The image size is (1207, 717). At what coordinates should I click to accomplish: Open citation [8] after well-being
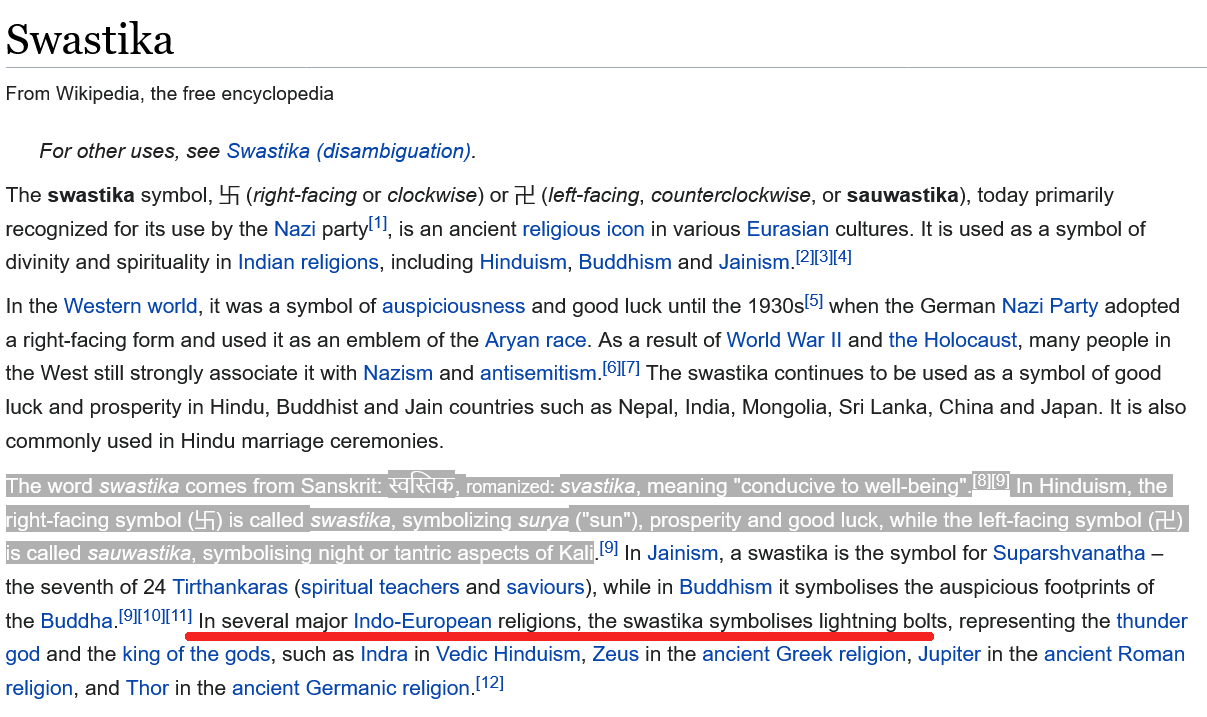click(x=982, y=481)
